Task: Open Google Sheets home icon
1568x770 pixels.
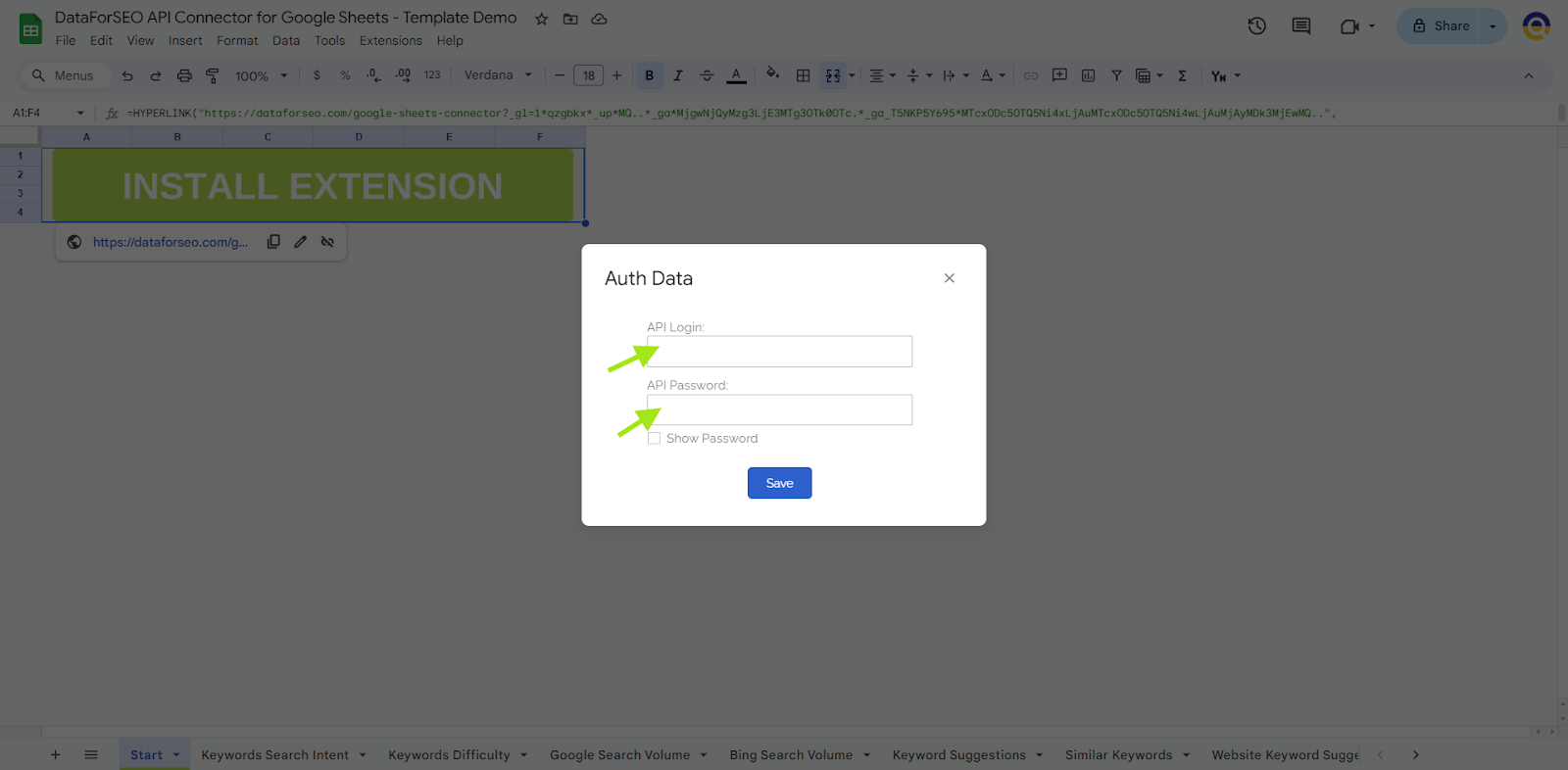Action: coord(30,28)
